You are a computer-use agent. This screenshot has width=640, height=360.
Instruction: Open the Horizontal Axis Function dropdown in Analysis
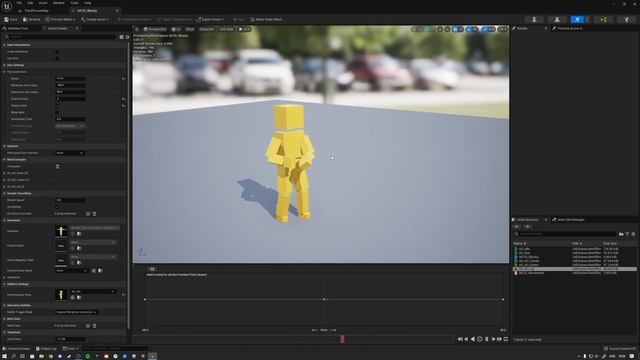point(70,153)
